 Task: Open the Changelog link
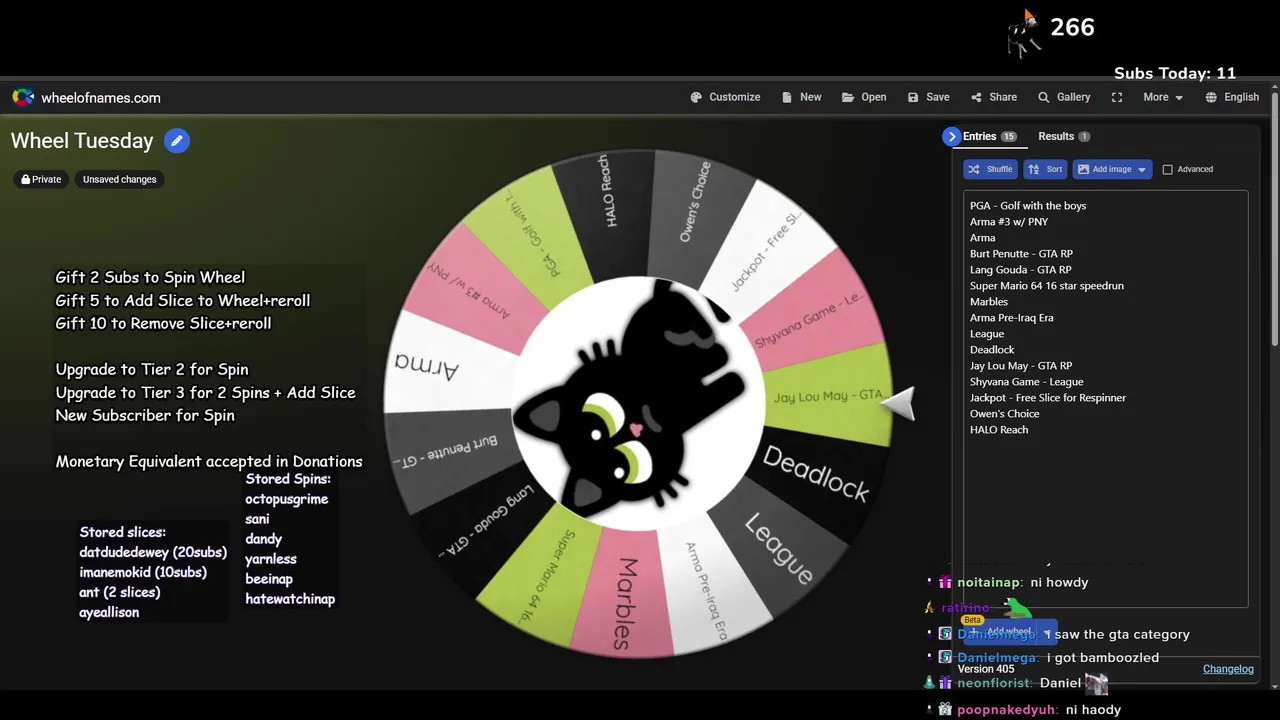click(x=1228, y=669)
